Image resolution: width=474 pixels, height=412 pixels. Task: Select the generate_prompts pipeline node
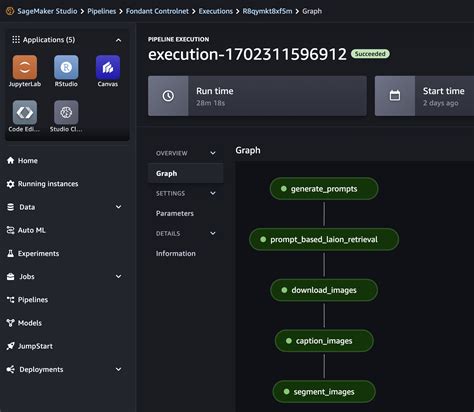(x=324, y=189)
